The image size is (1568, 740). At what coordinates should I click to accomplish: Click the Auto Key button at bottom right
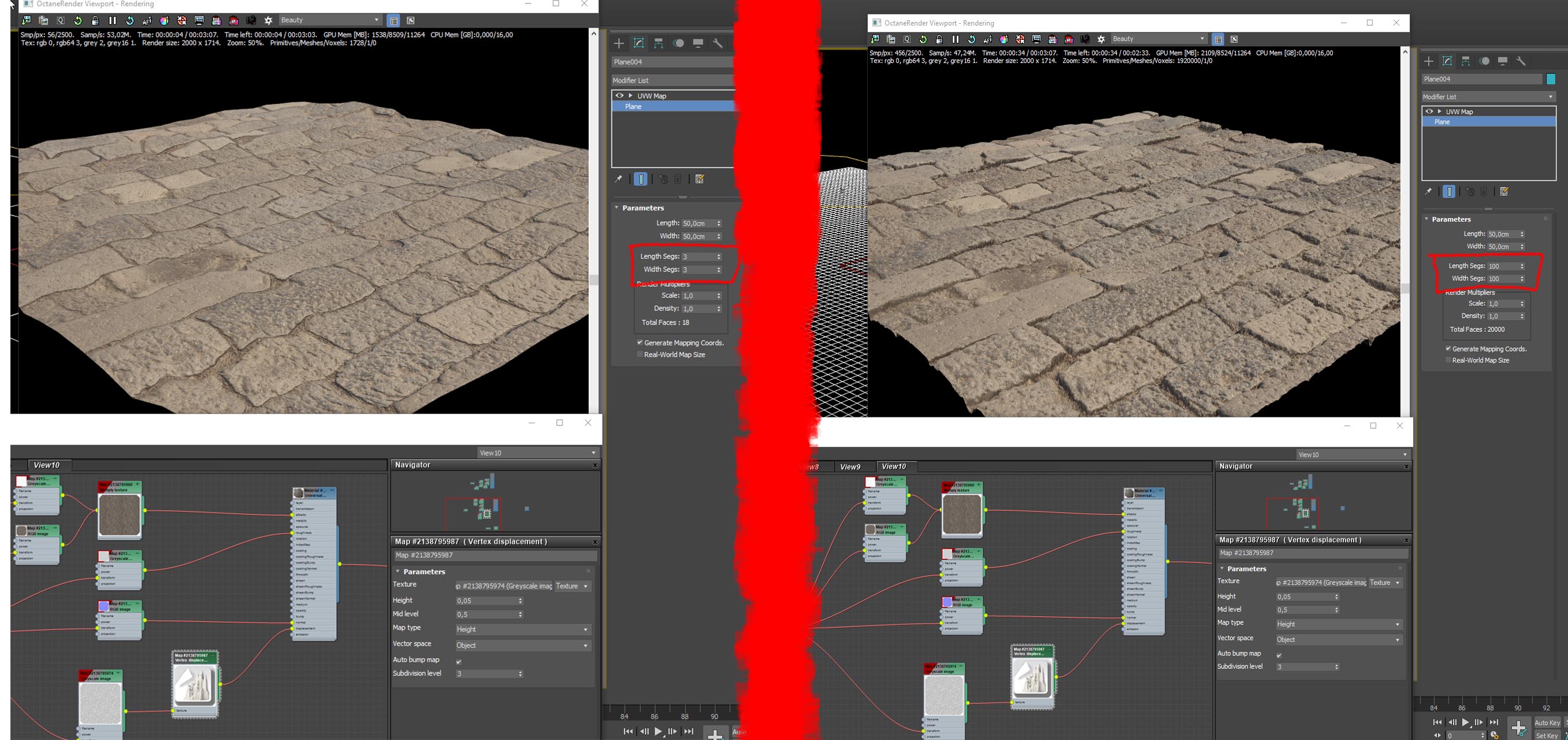click(x=1547, y=723)
